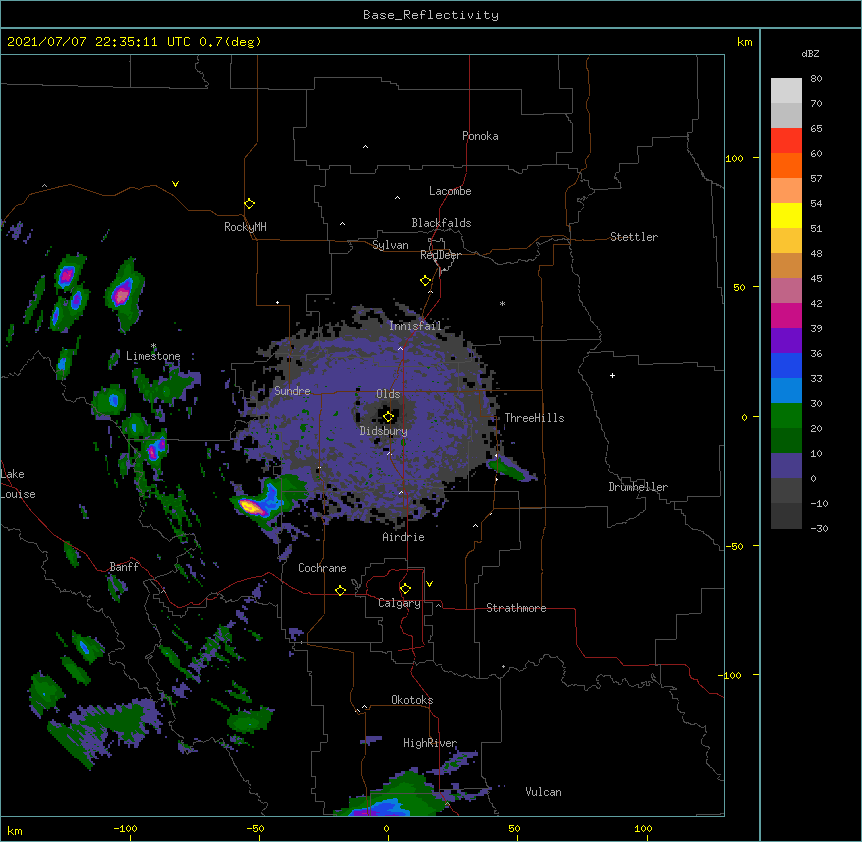Select the blue 33-36 dBZ legend swatch
862x842 pixels.
click(x=786, y=365)
